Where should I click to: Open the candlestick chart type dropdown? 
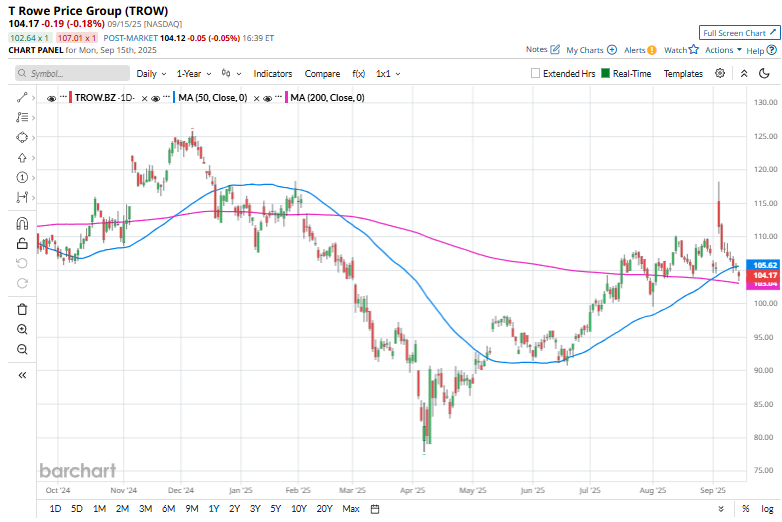click(231, 73)
